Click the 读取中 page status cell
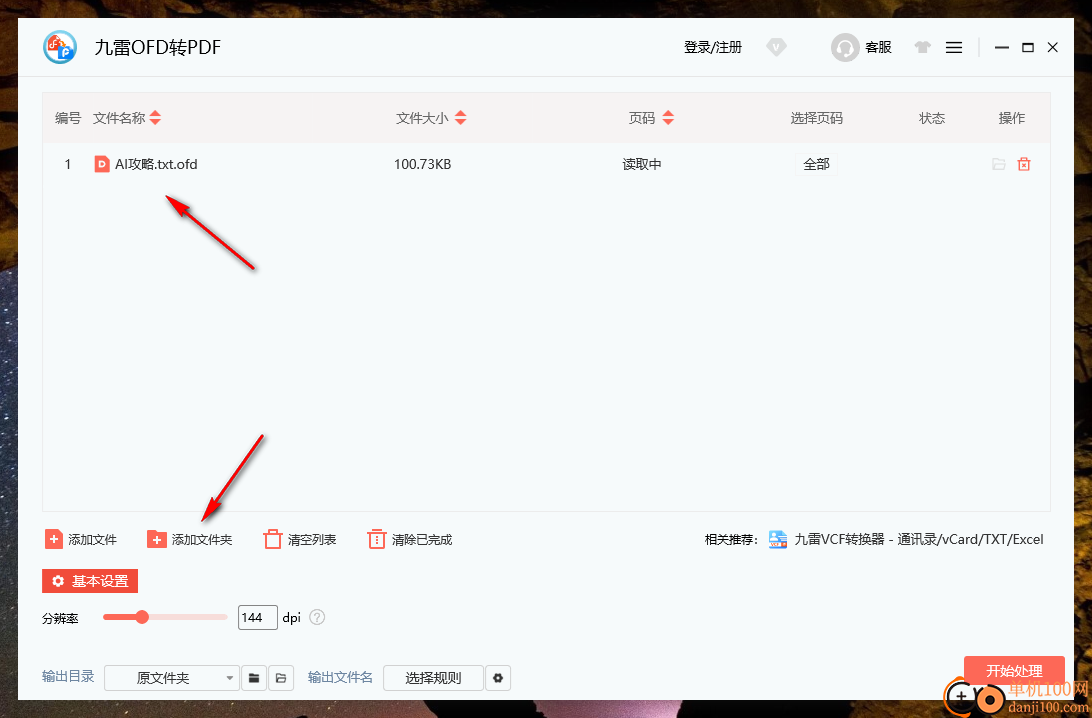The width and height of the screenshot is (1092, 718). pos(641,164)
